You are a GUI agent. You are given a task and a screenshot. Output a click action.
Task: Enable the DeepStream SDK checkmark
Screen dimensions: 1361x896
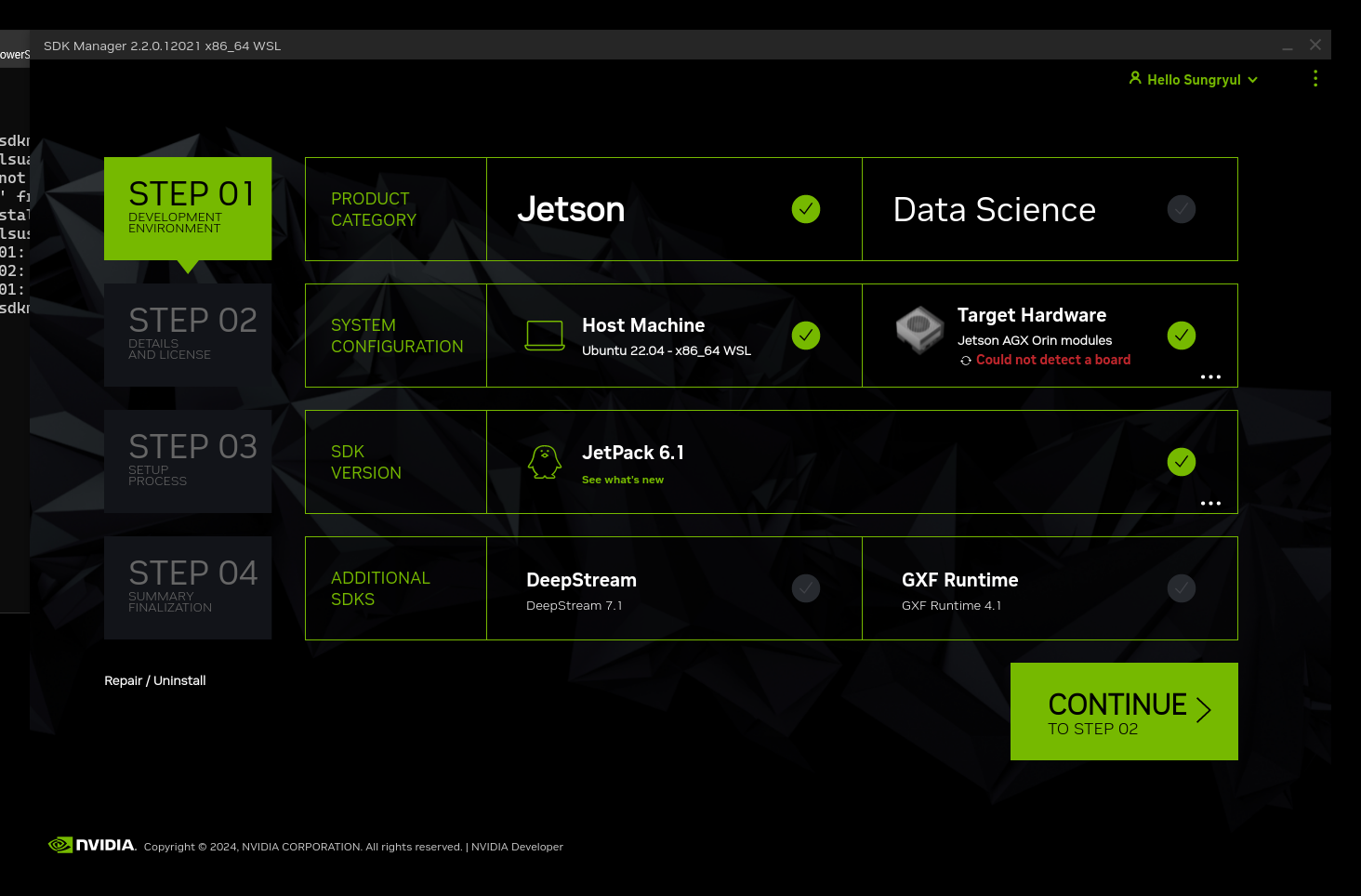(x=806, y=588)
